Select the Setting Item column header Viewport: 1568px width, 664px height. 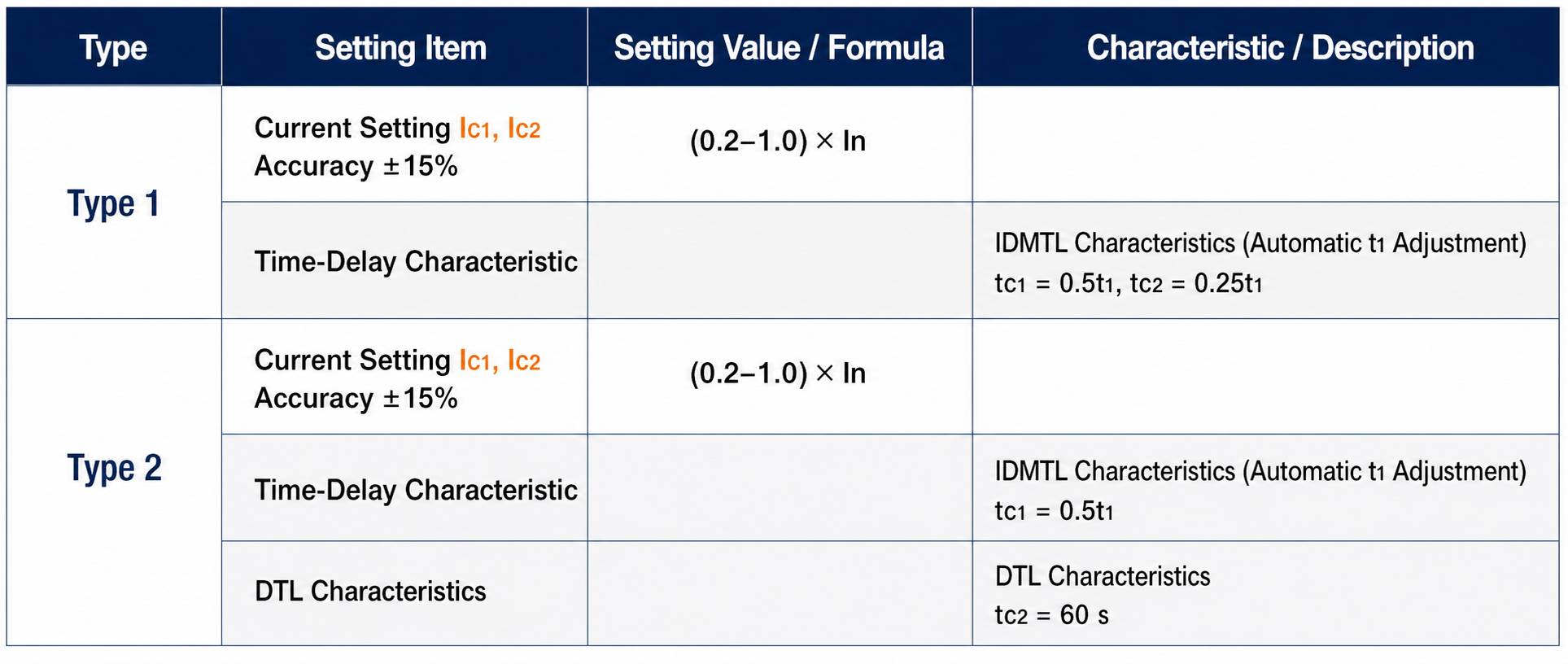(x=401, y=48)
